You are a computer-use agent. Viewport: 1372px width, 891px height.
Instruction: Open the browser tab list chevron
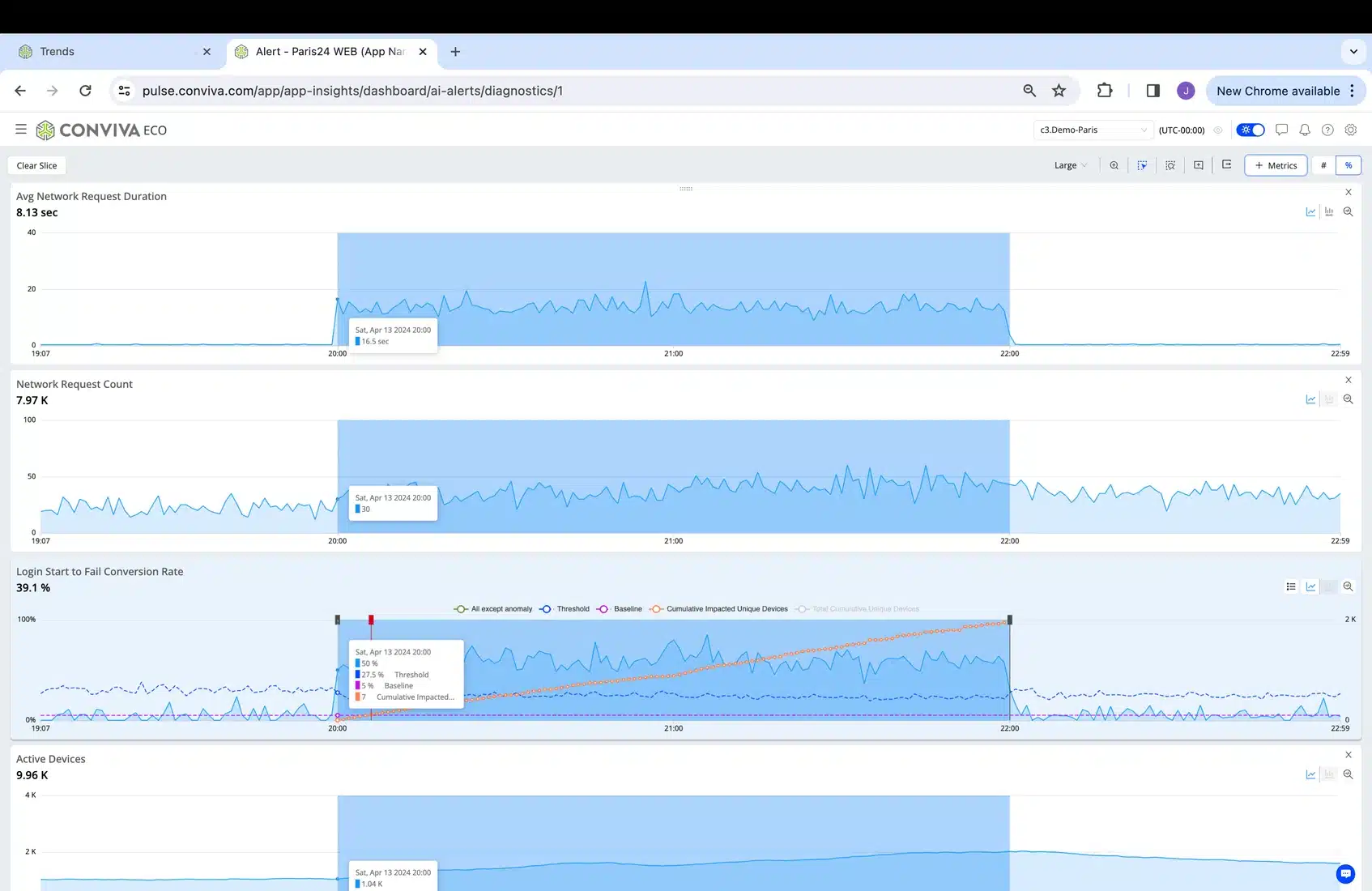[x=1353, y=51]
